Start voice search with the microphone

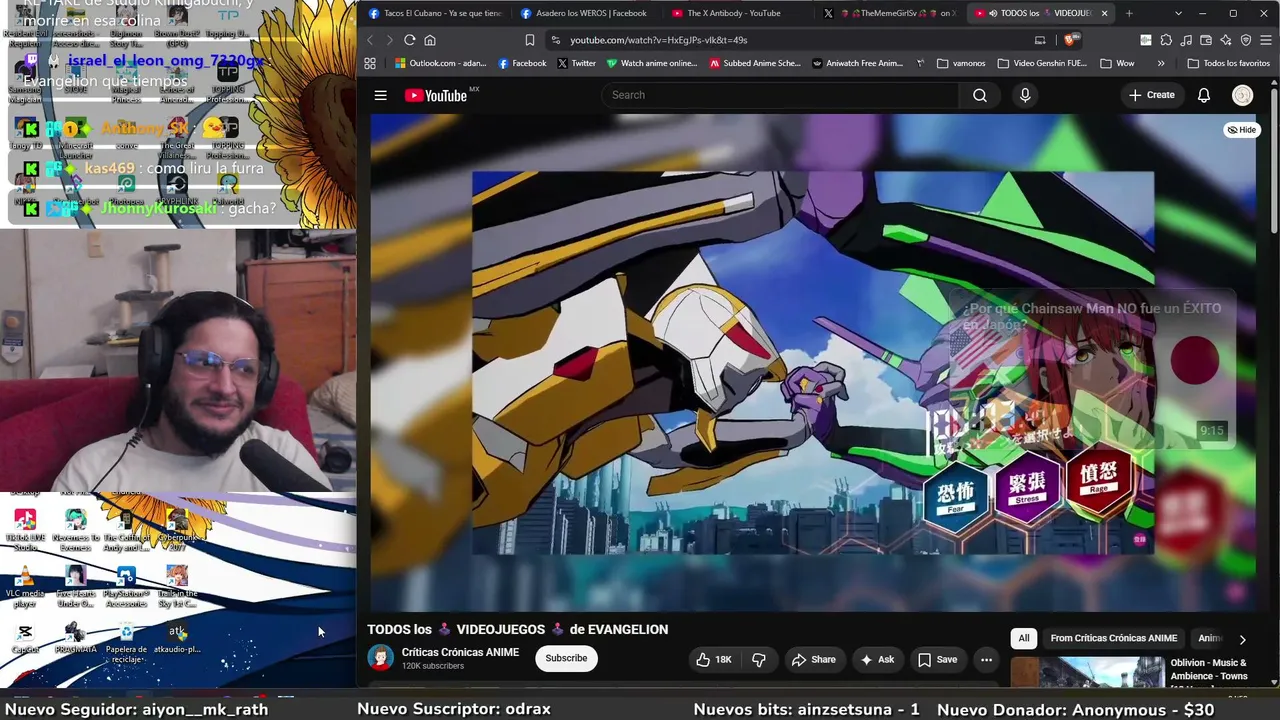point(1025,95)
